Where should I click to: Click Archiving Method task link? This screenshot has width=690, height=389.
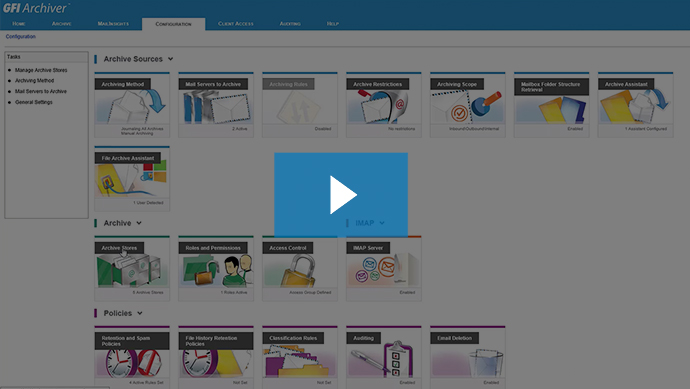[34, 81]
